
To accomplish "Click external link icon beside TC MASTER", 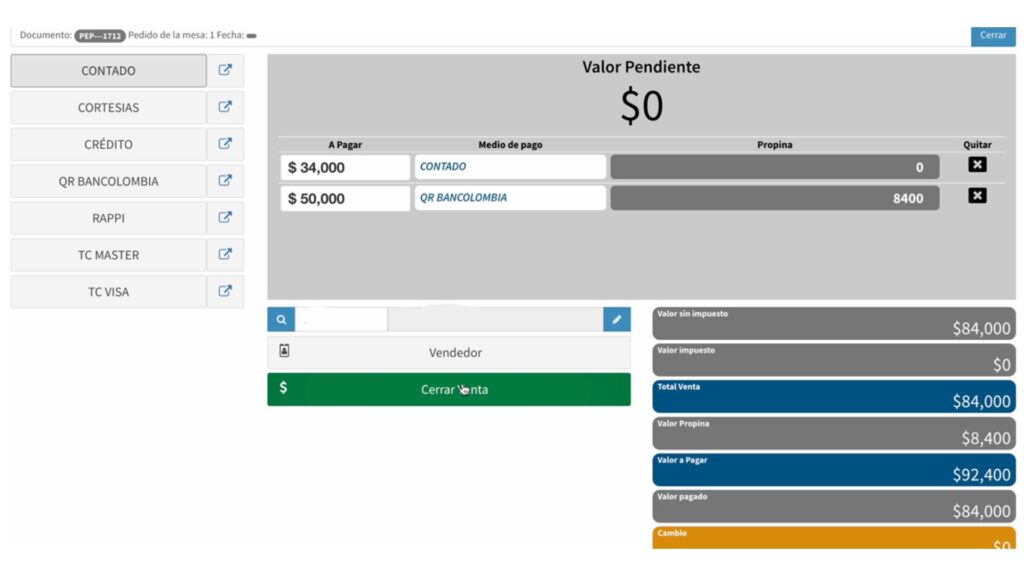I will pos(225,255).
